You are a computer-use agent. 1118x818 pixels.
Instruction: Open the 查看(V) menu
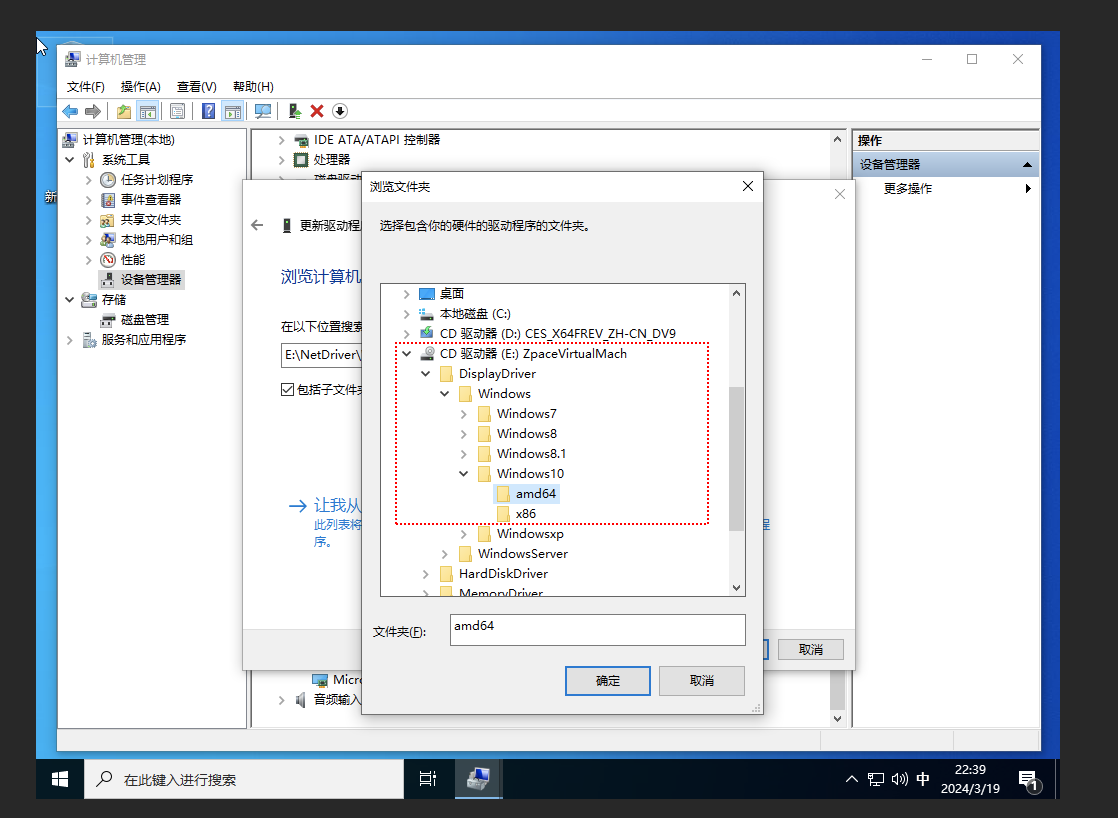coord(196,86)
